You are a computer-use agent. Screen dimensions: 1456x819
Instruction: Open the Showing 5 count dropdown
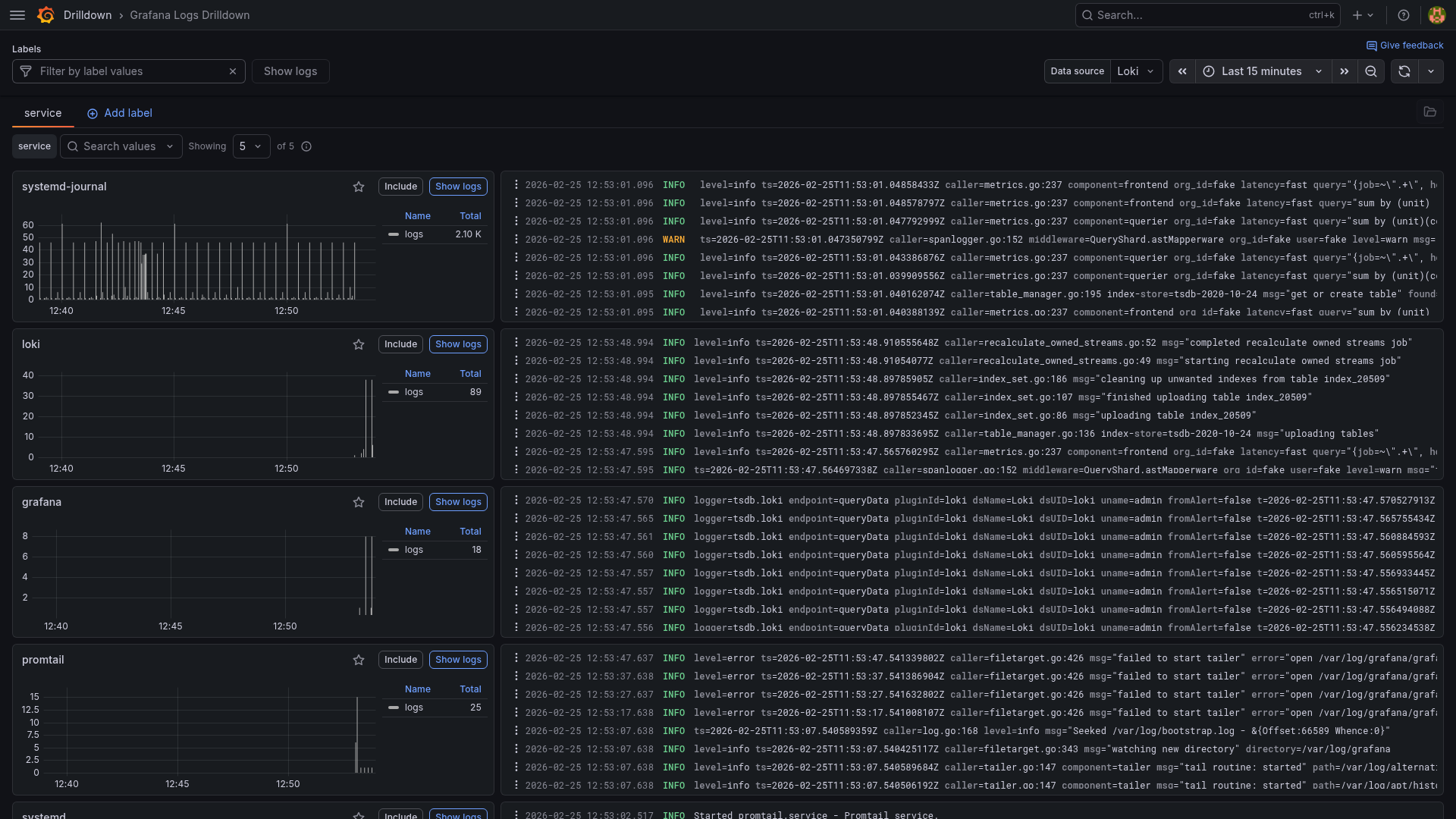click(x=251, y=146)
